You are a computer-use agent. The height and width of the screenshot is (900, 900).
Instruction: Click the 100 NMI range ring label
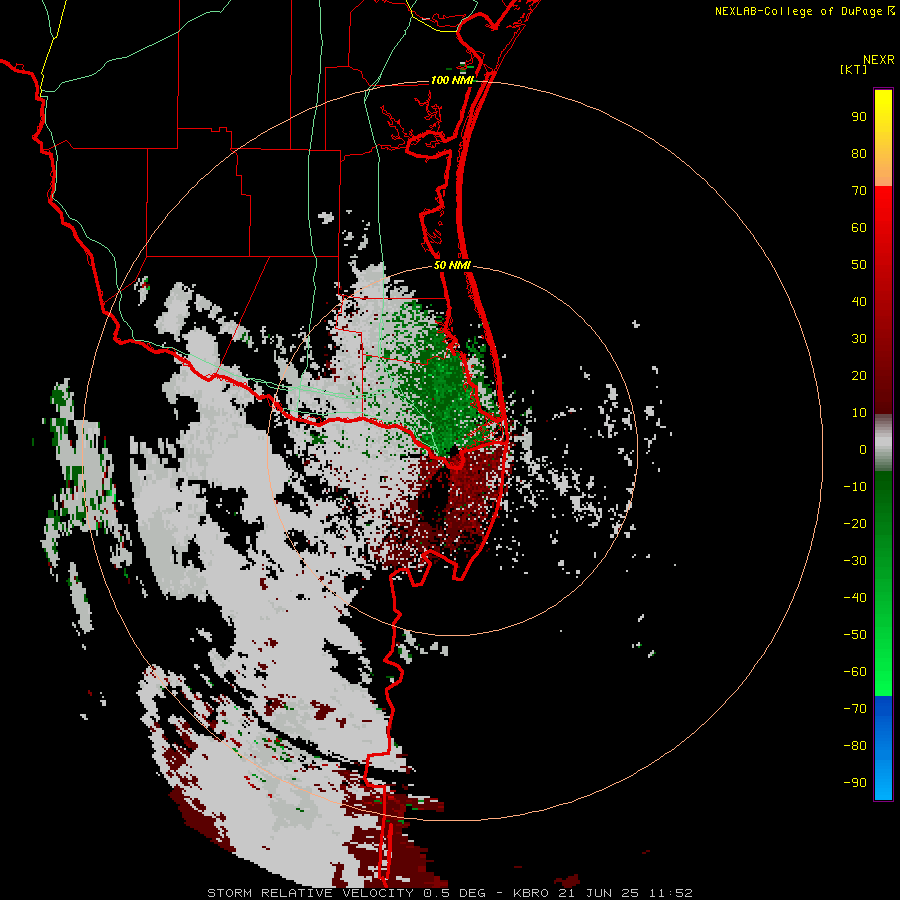(x=452, y=80)
